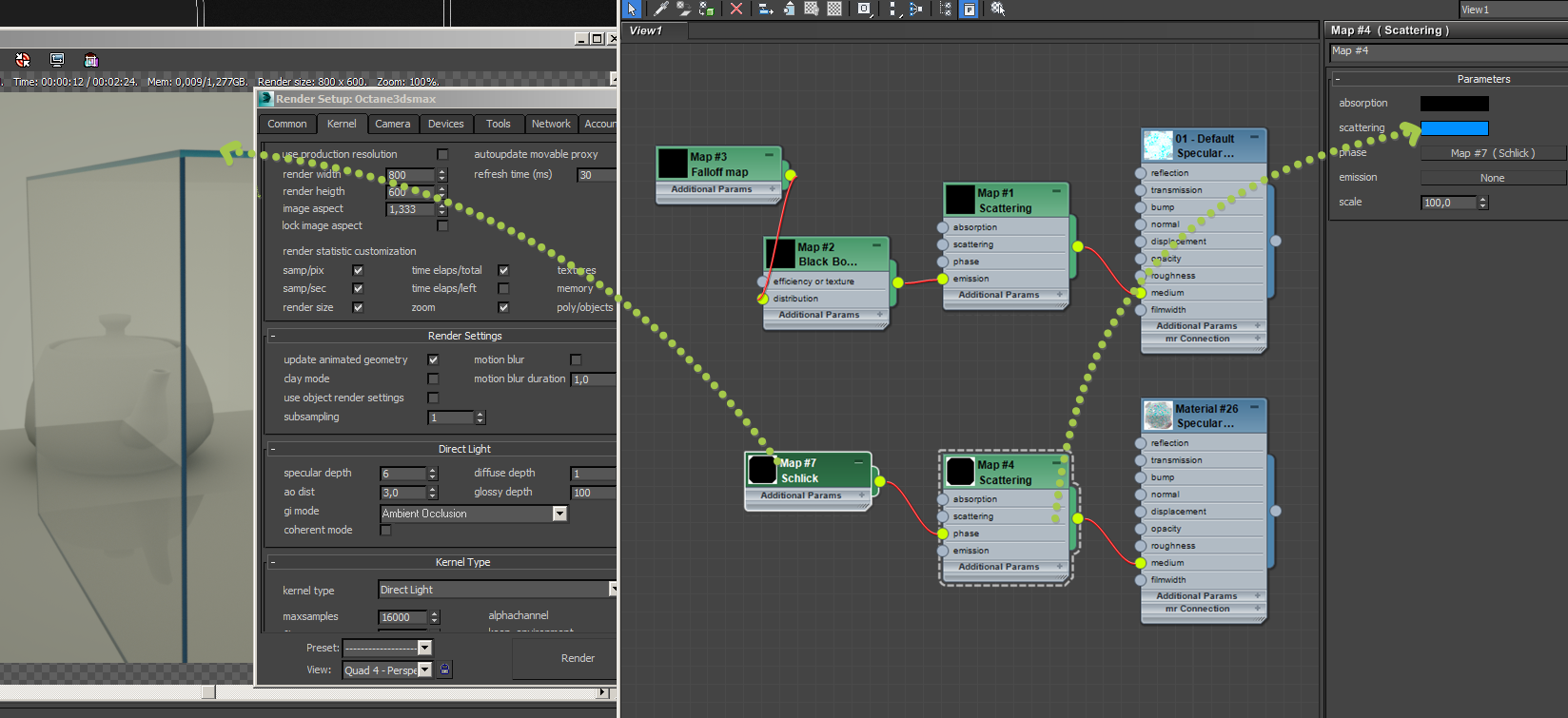Click the lock view icon in Render Setup

pos(444,669)
